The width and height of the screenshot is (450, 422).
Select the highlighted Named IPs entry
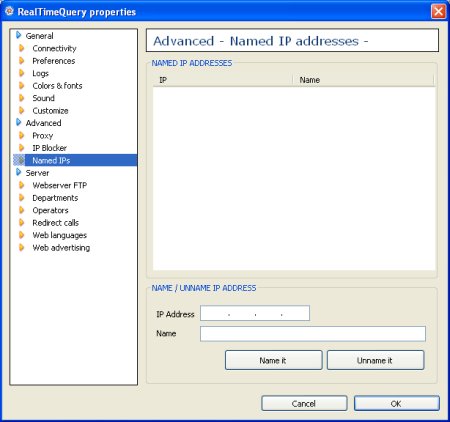click(x=51, y=160)
